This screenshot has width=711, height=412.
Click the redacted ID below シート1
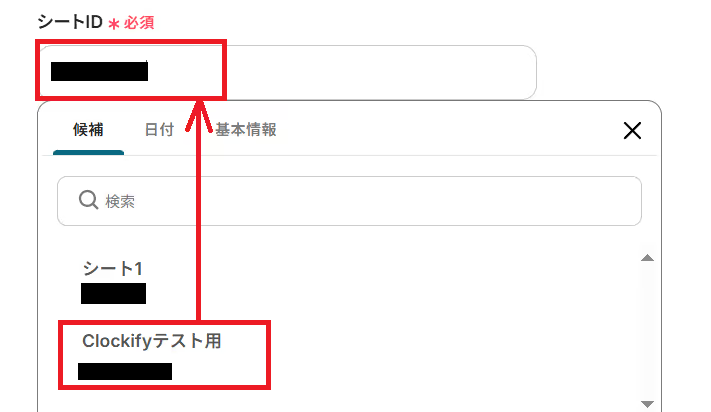click(113, 293)
